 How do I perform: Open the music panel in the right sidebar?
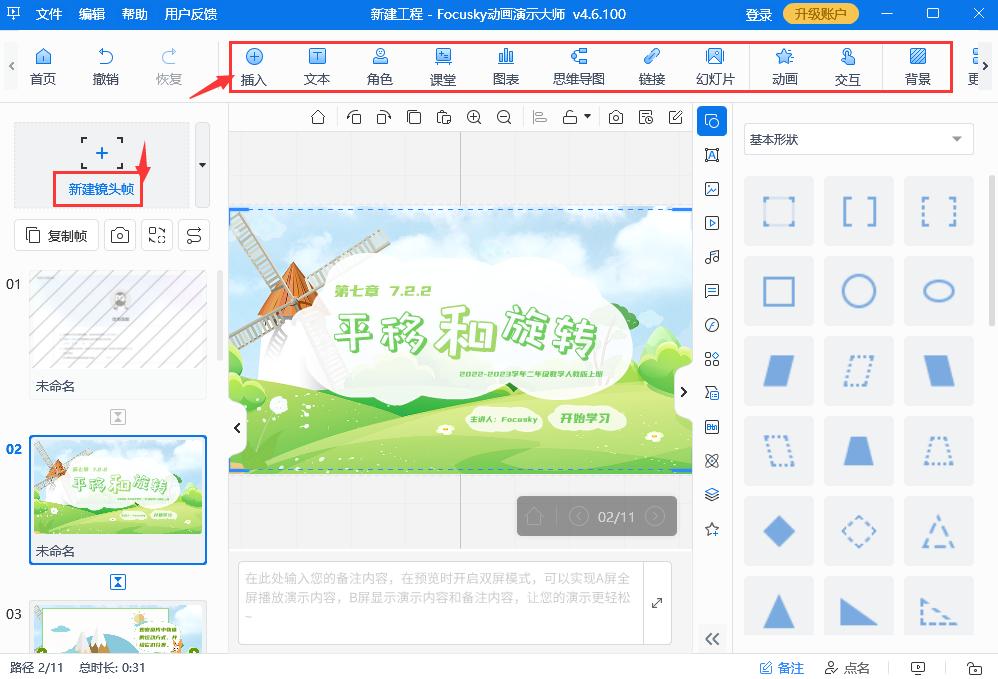click(712, 257)
